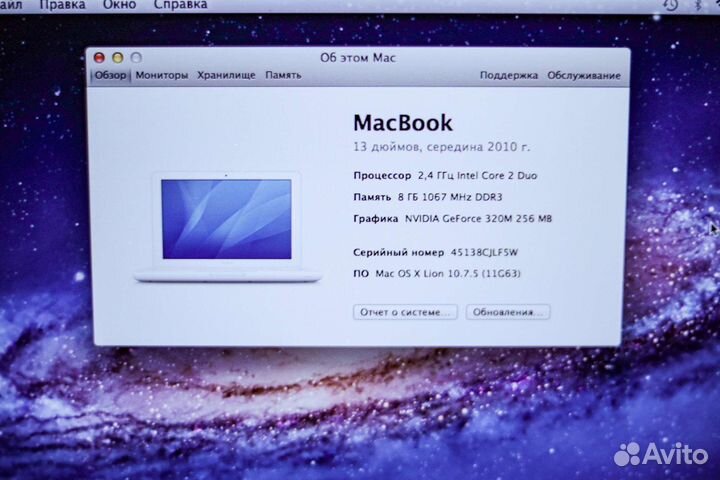
Task: Click the grey zoom window button
Action: click(136, 57)
